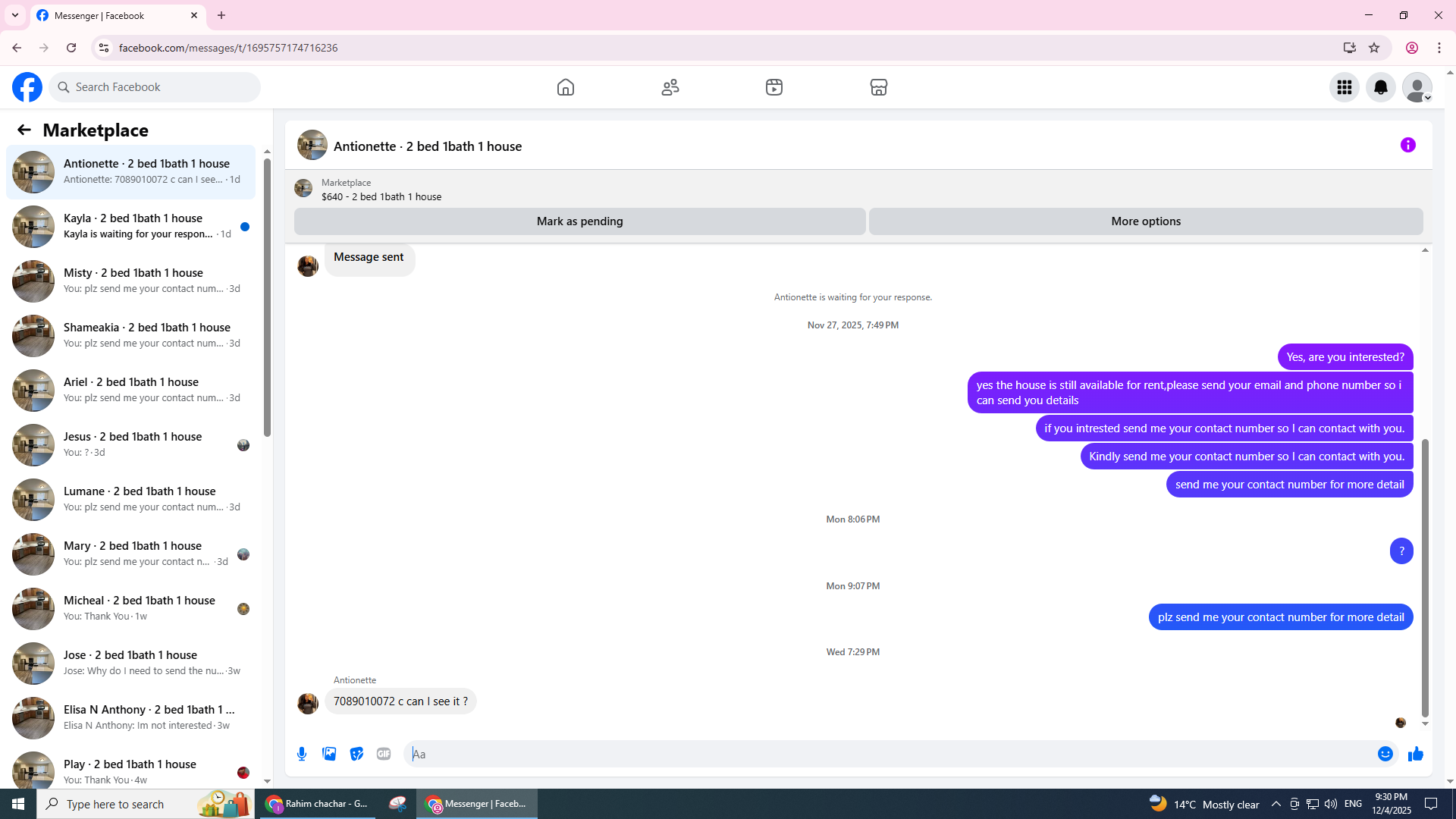Open the Facebook menu grid icon

coord(1344,87)
